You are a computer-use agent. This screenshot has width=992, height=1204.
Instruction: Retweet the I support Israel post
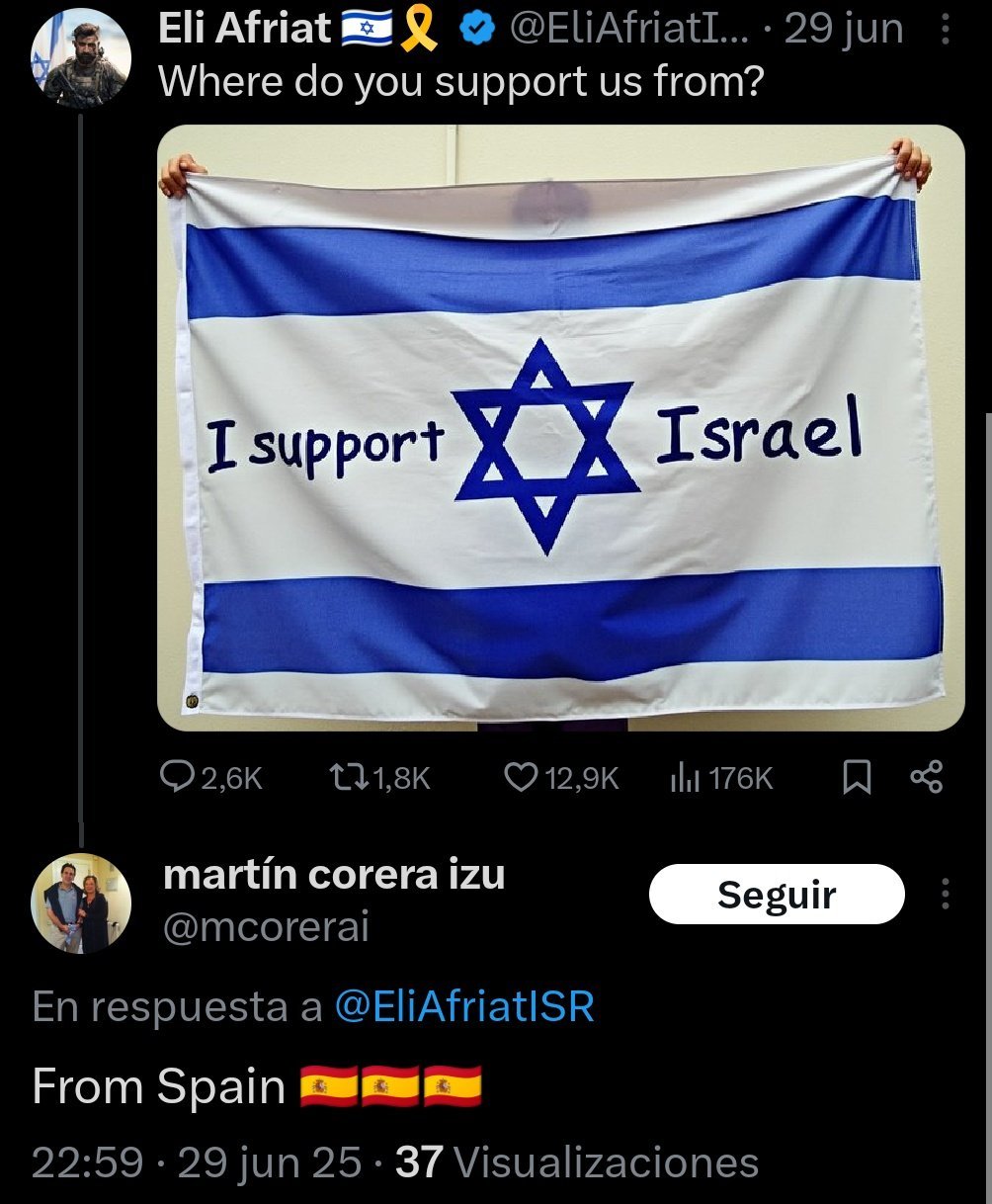tap(380, 779)
